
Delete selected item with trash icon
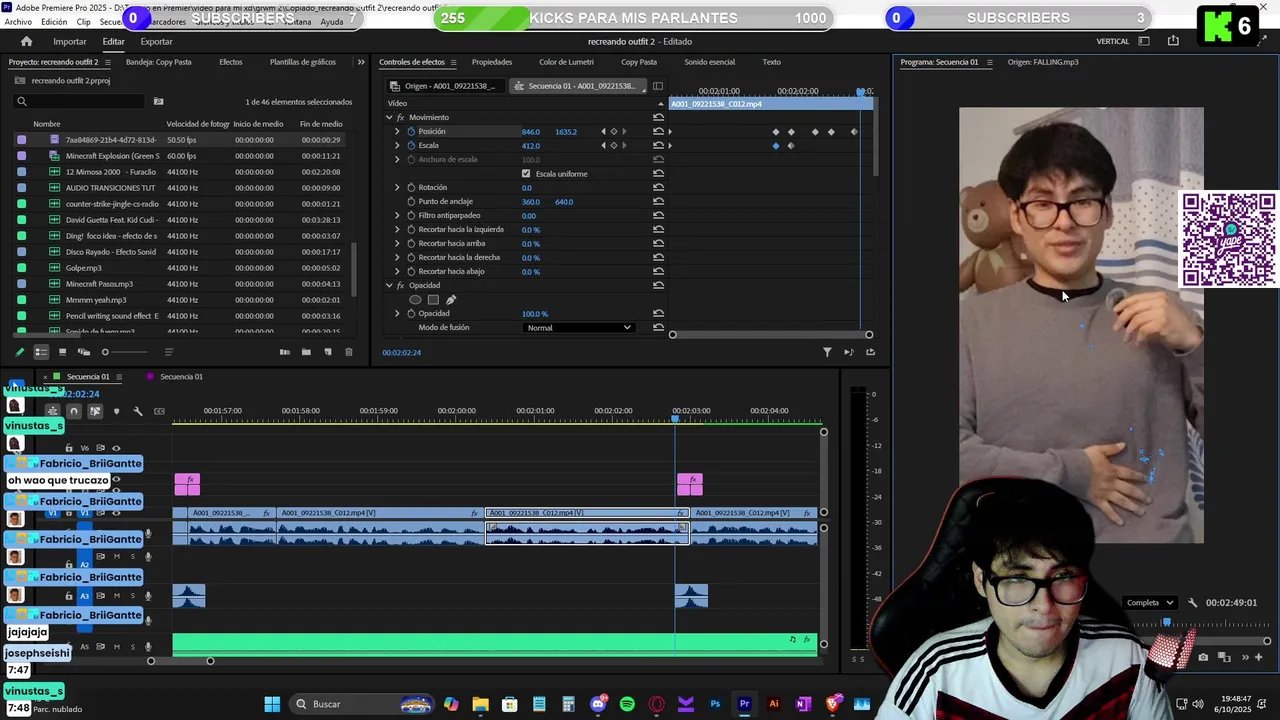point(348,352)
